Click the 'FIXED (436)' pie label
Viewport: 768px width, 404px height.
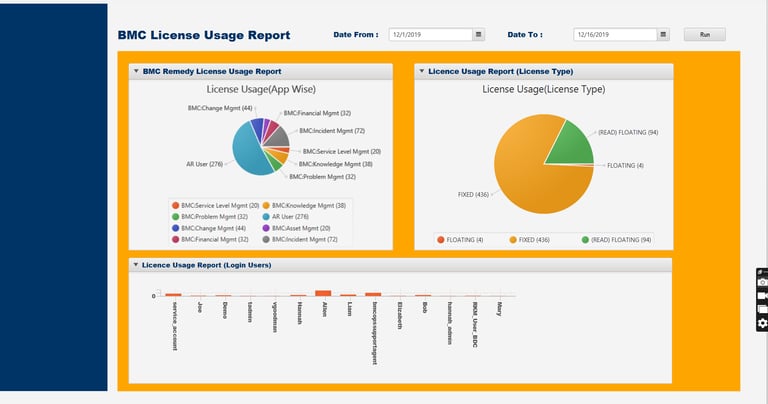pos(473,195)
